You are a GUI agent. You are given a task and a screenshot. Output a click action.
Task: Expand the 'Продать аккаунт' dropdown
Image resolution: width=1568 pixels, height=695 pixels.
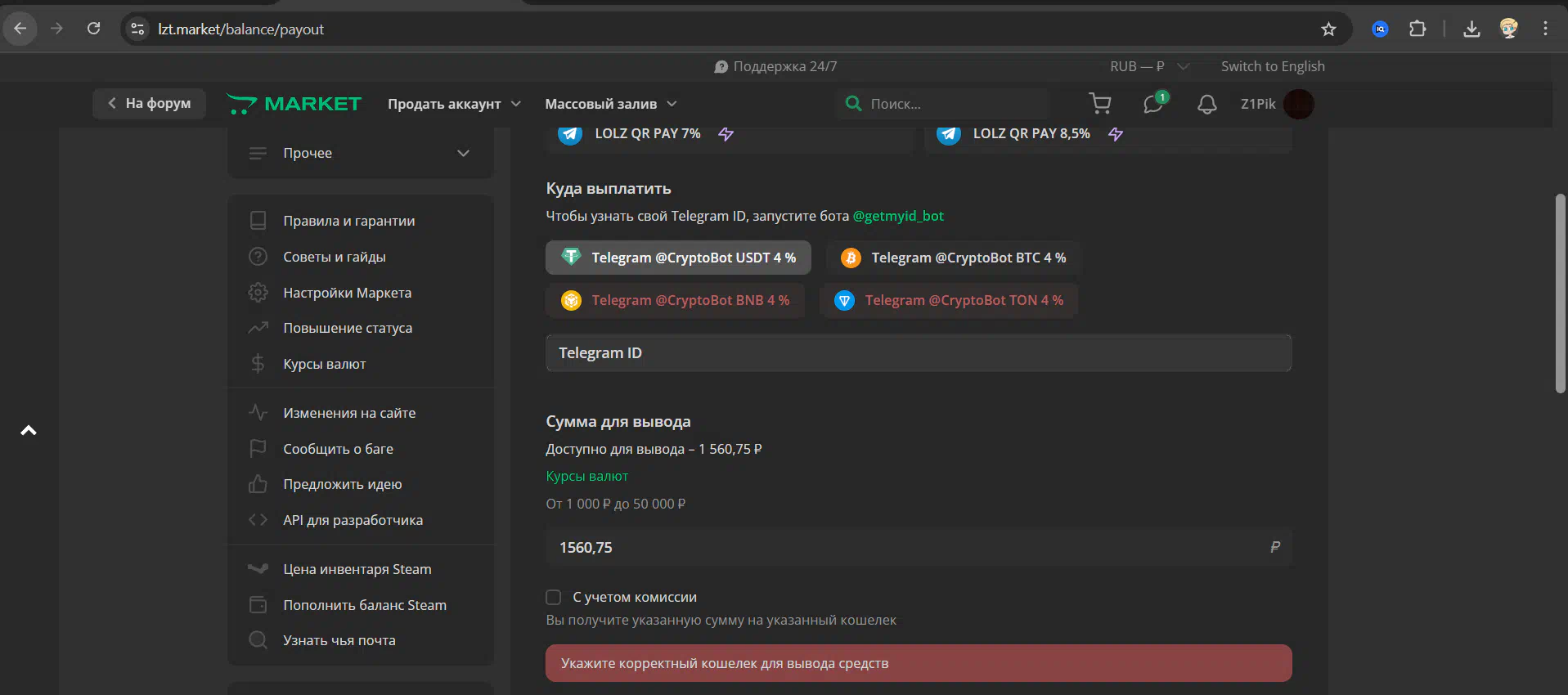[454, 104]
